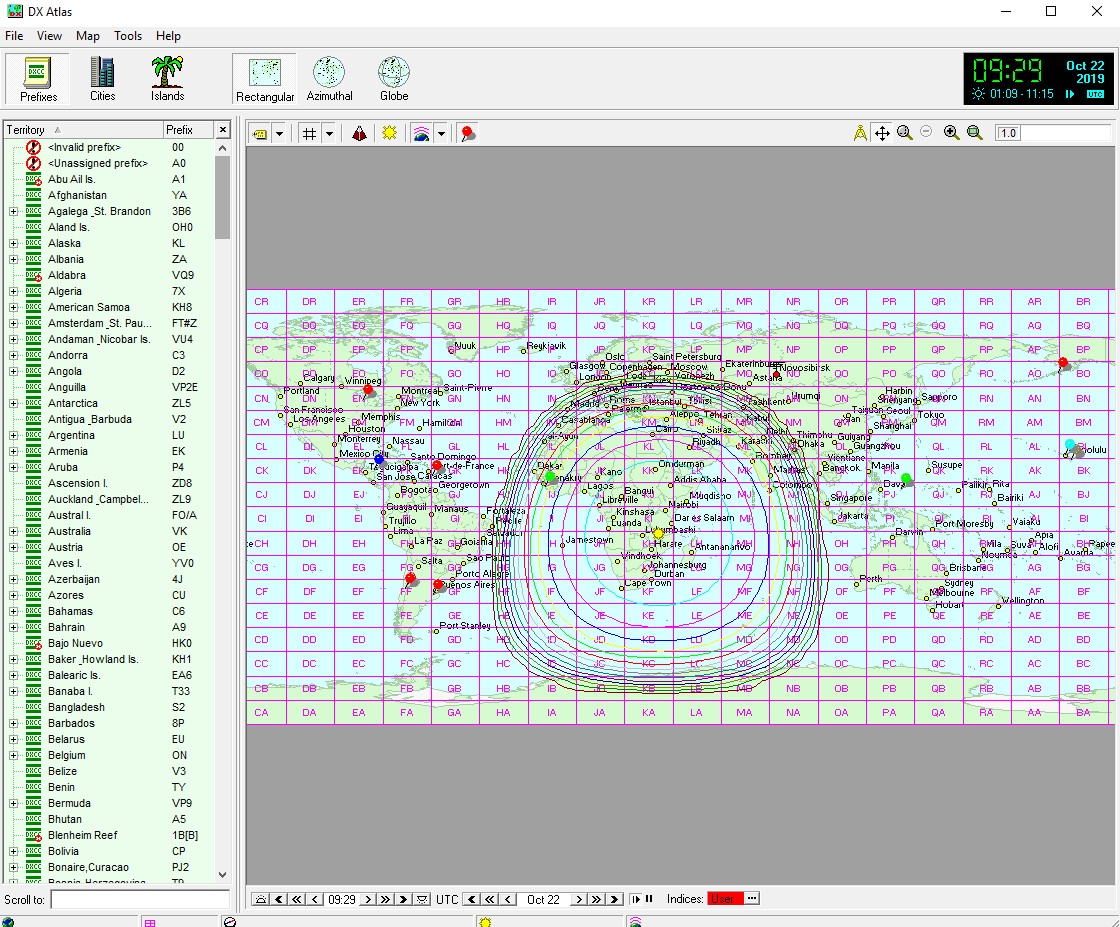Click the Scroll to input field
The image size is (1120, 927).
(140, 900)
